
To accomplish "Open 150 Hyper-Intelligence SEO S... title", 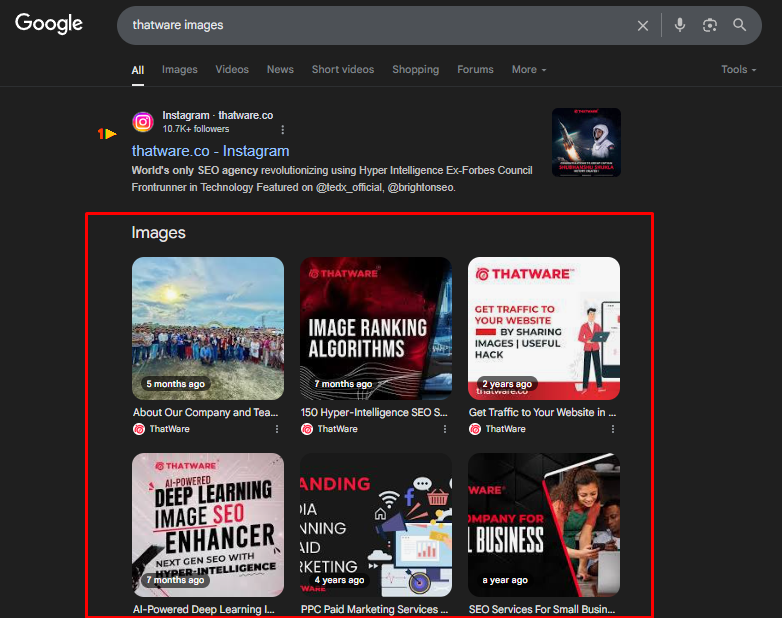I will coord(374,412).
